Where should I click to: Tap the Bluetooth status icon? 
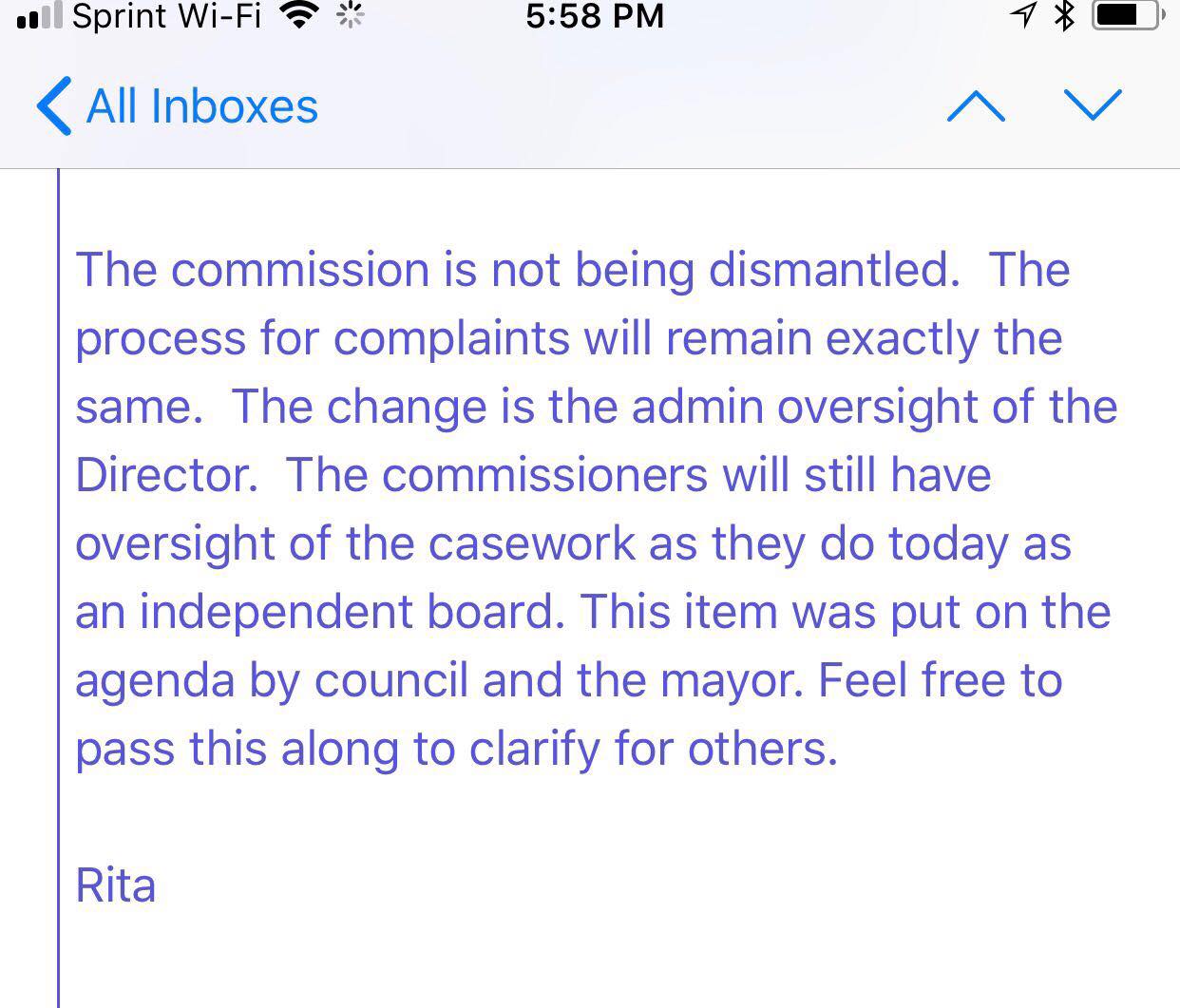pyautogui.click(x=1066, y=15)
